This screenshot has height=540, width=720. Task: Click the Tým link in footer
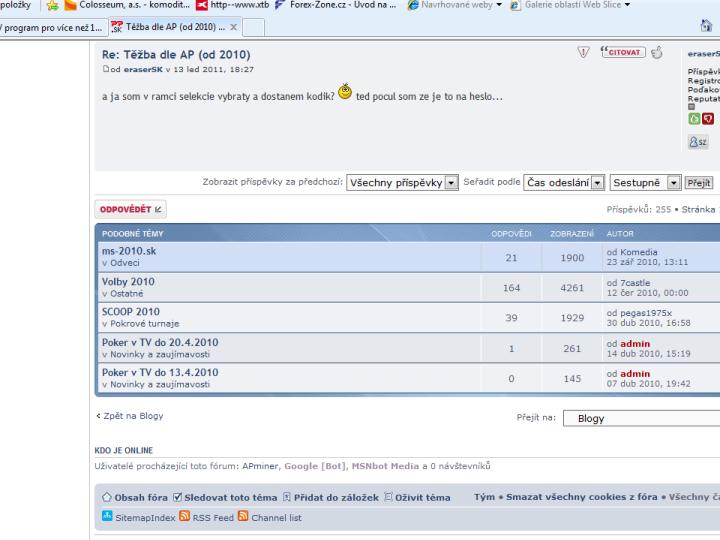[x=484, y=497]
